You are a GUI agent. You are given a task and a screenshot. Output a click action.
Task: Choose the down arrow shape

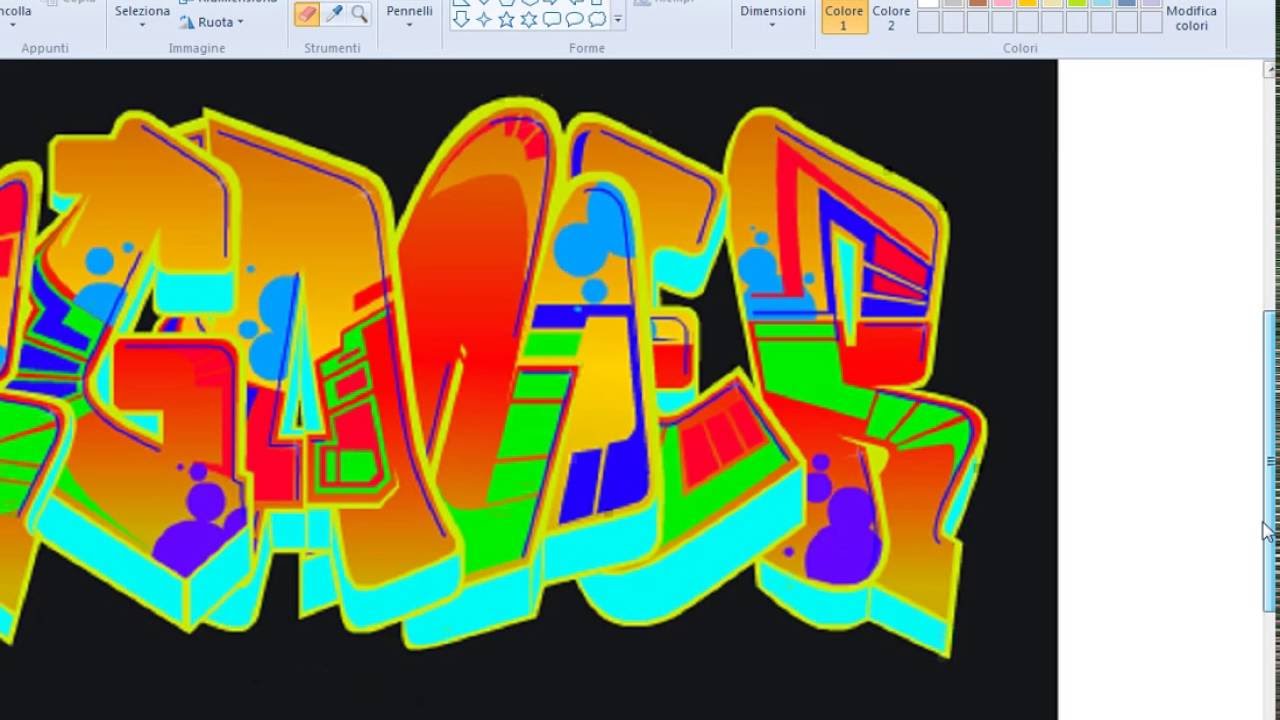point(461,19)
